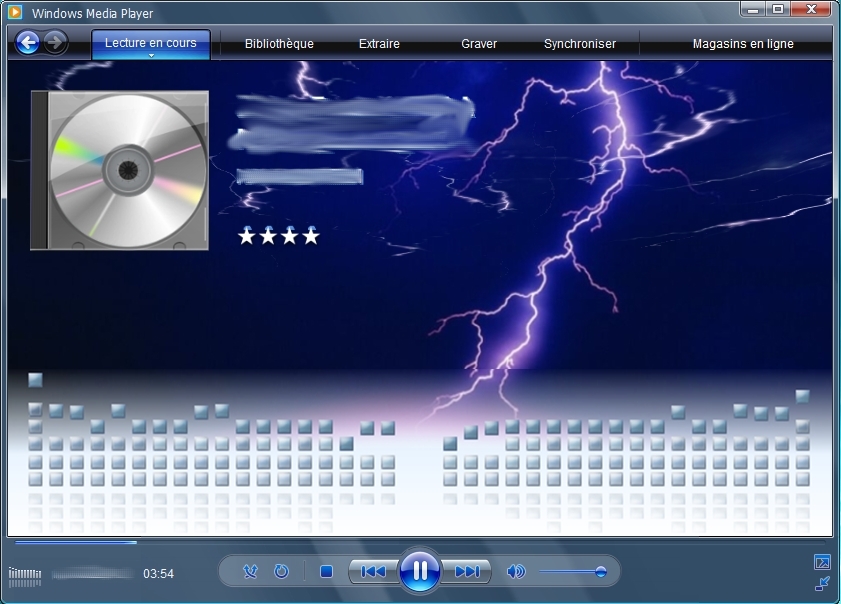Click the blurred artist name text
This screenshot has width=841, height=604.
300,176
